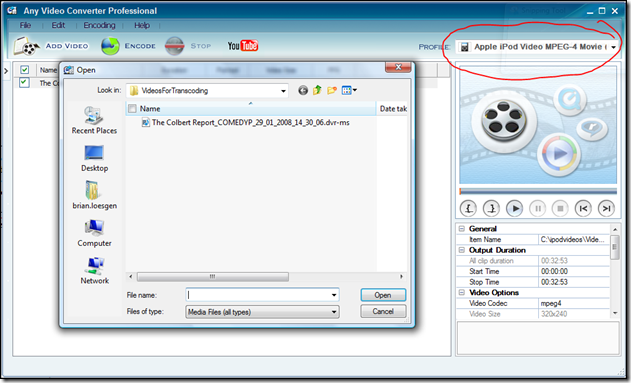Play the video preview

514,208
